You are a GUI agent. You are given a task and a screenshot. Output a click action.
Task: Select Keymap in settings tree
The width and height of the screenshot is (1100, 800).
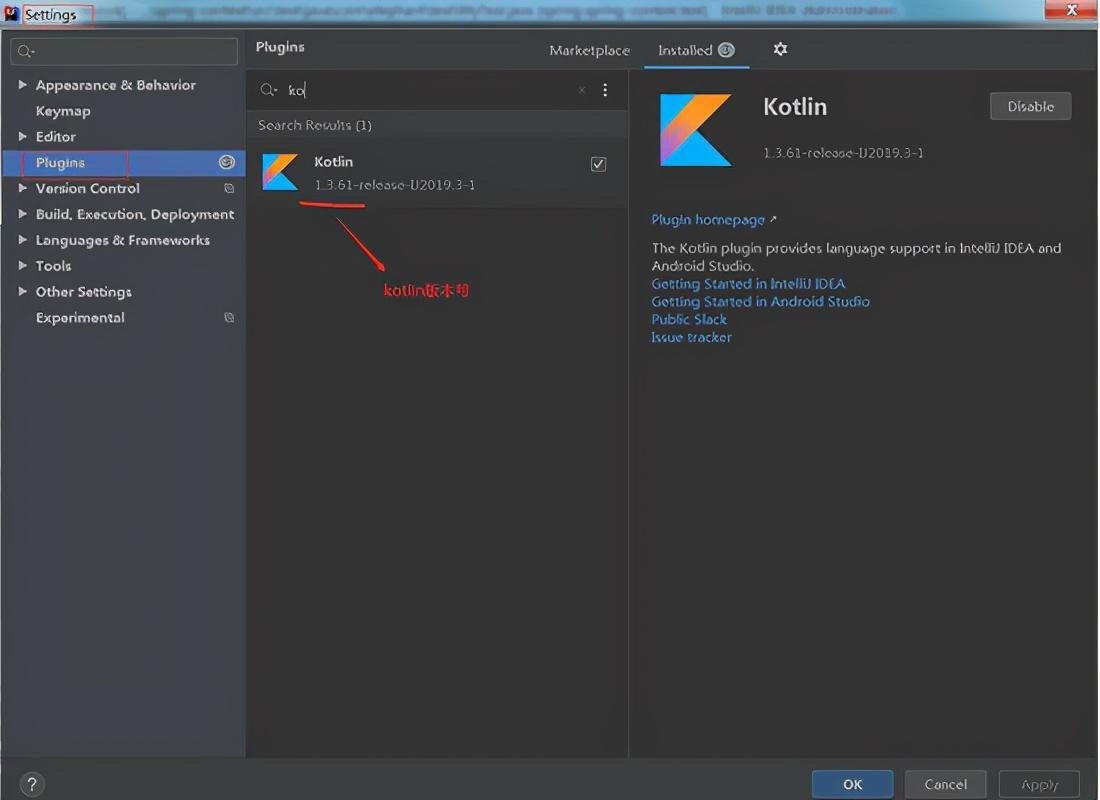click(63, 111)
